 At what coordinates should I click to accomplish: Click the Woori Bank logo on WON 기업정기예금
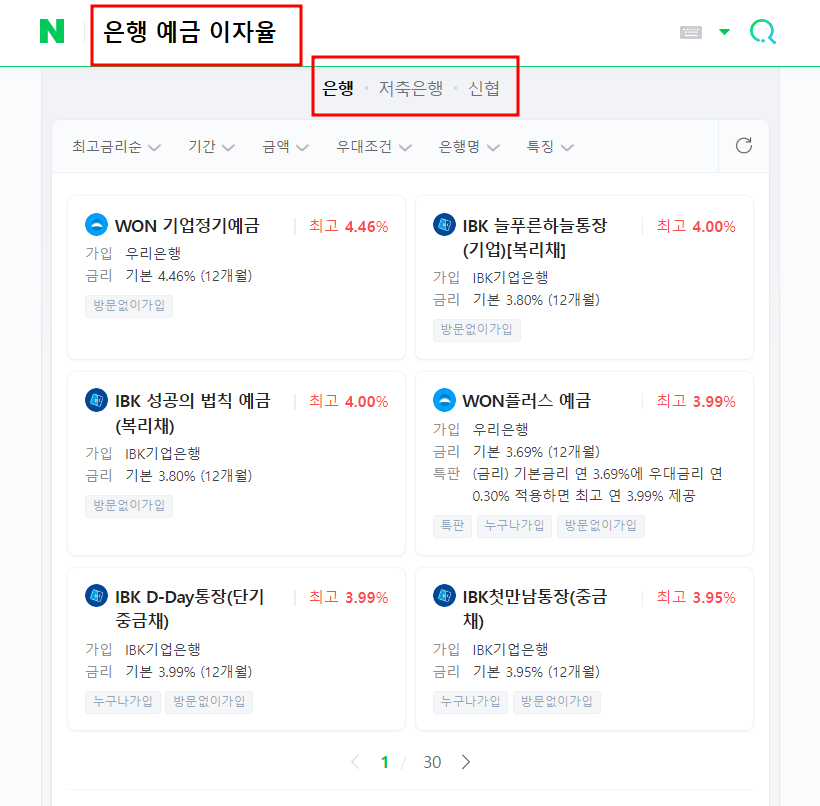click(96, 225)
